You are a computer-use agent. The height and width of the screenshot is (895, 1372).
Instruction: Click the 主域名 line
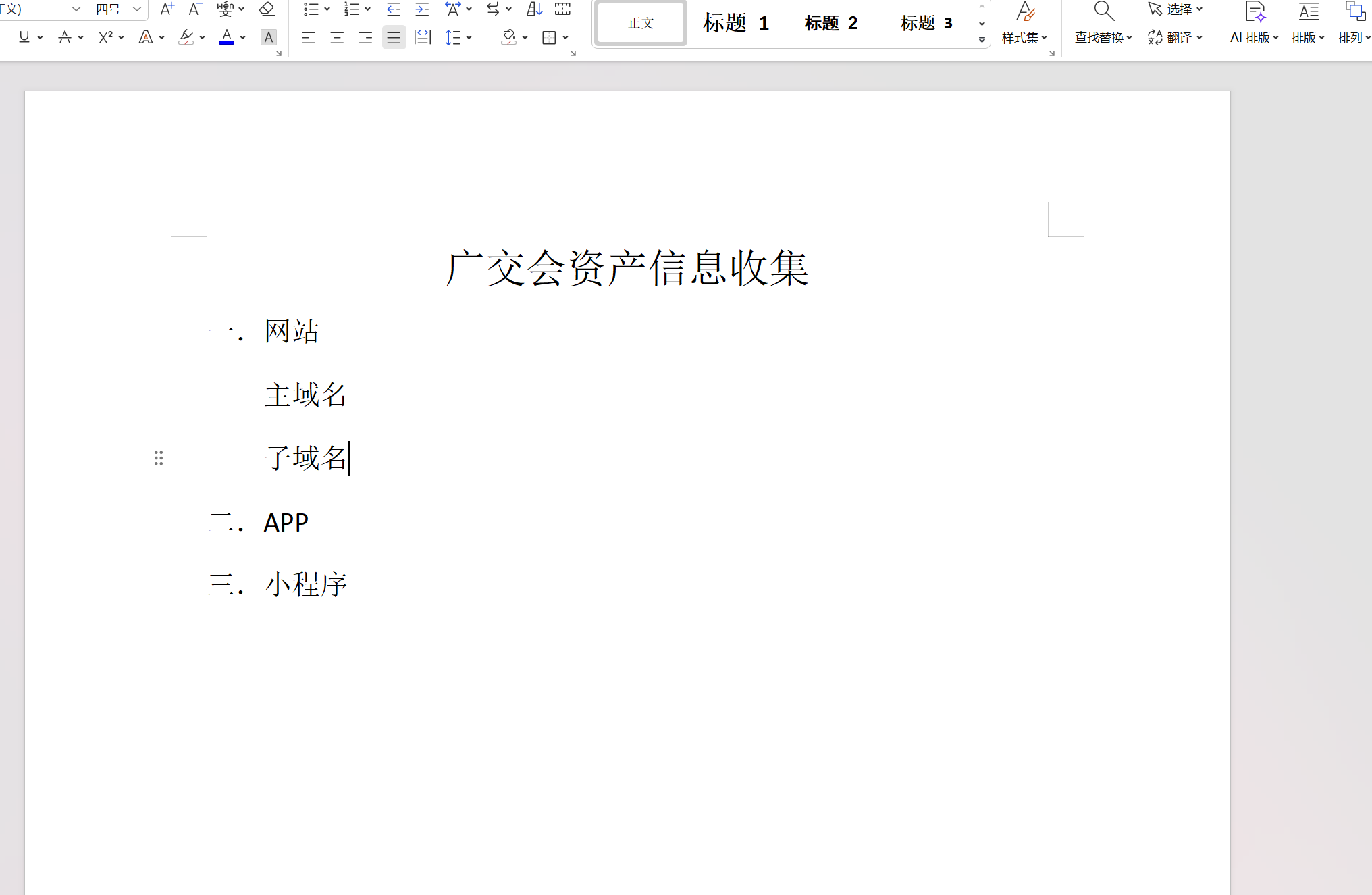point(306,394)
